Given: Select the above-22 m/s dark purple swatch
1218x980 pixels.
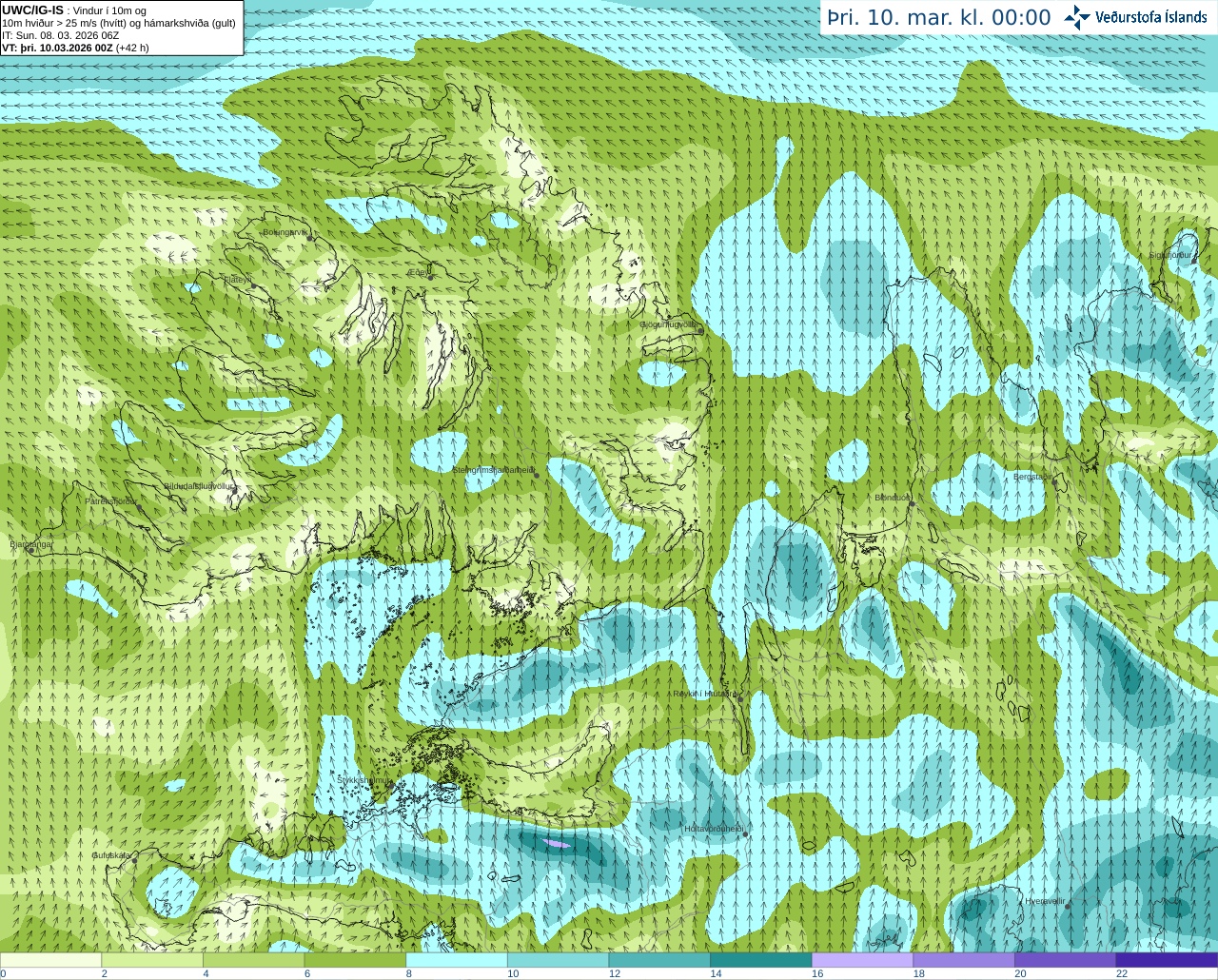Looking at the screenshot, I should (x=1167, y=960).
